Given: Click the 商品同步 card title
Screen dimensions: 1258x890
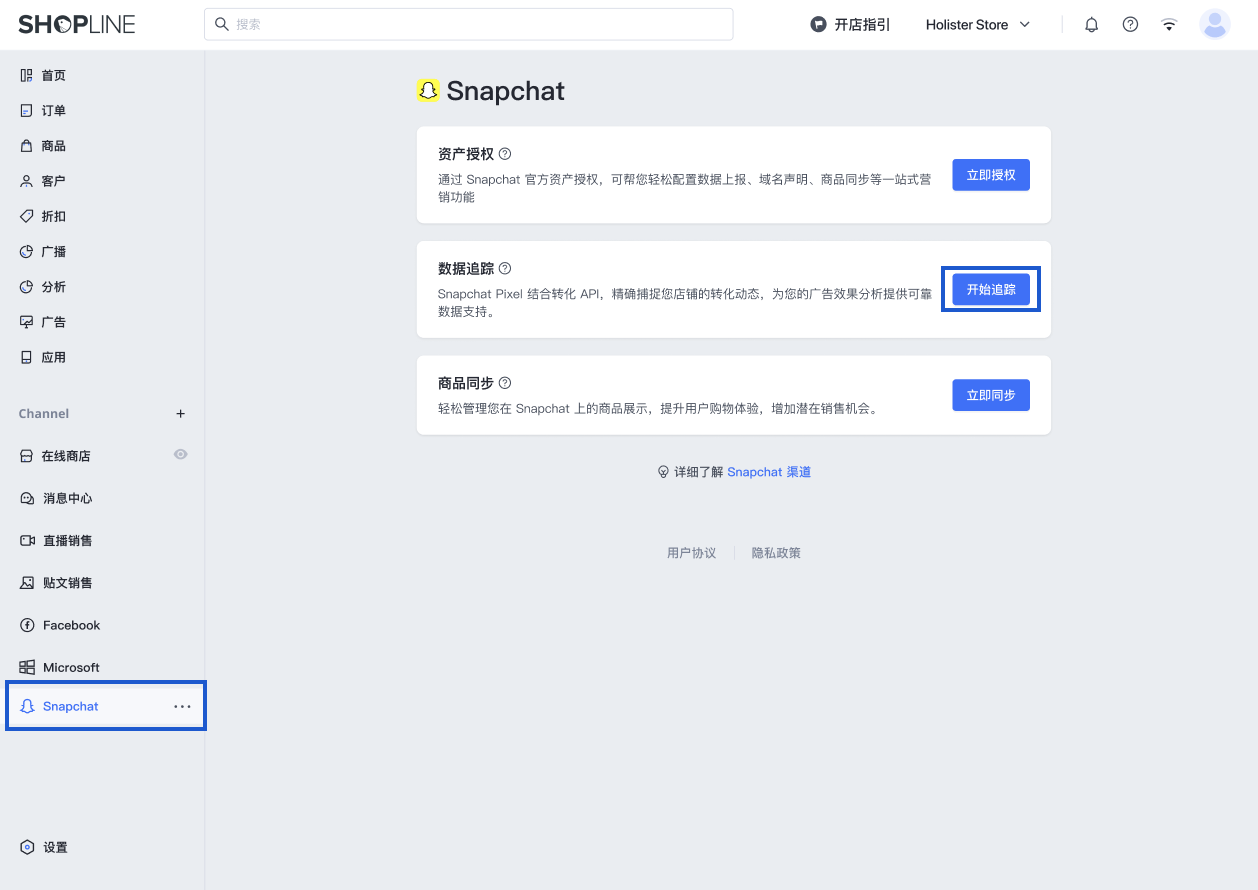Looking at the screenshot, I should [466, 383].
